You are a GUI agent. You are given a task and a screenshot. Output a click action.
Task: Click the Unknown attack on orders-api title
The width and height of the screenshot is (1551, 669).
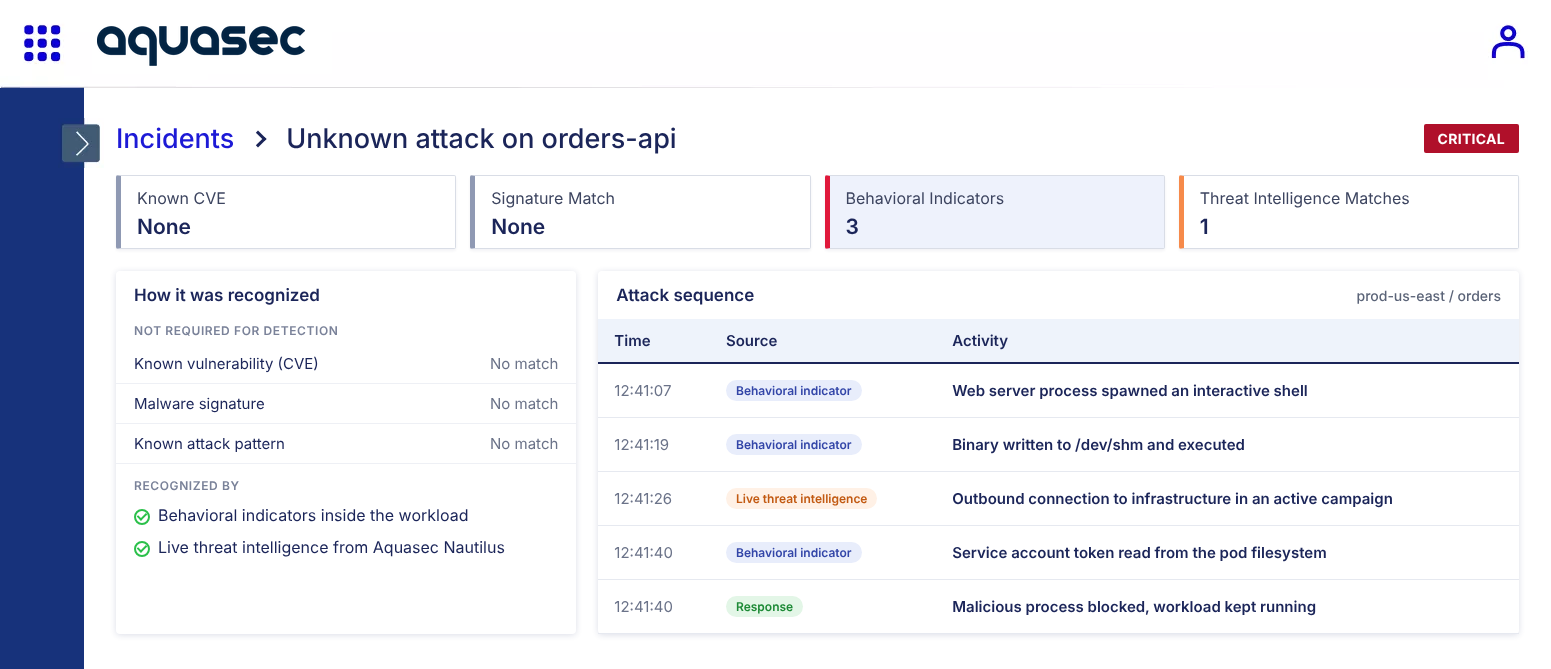[481, 139]
